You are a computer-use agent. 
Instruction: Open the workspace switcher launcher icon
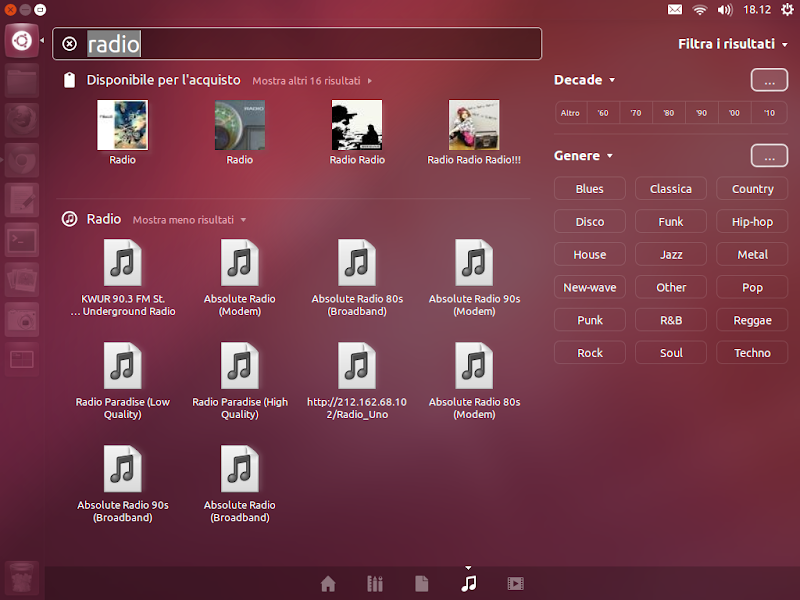pyautogui.click(x=21, y=359)
